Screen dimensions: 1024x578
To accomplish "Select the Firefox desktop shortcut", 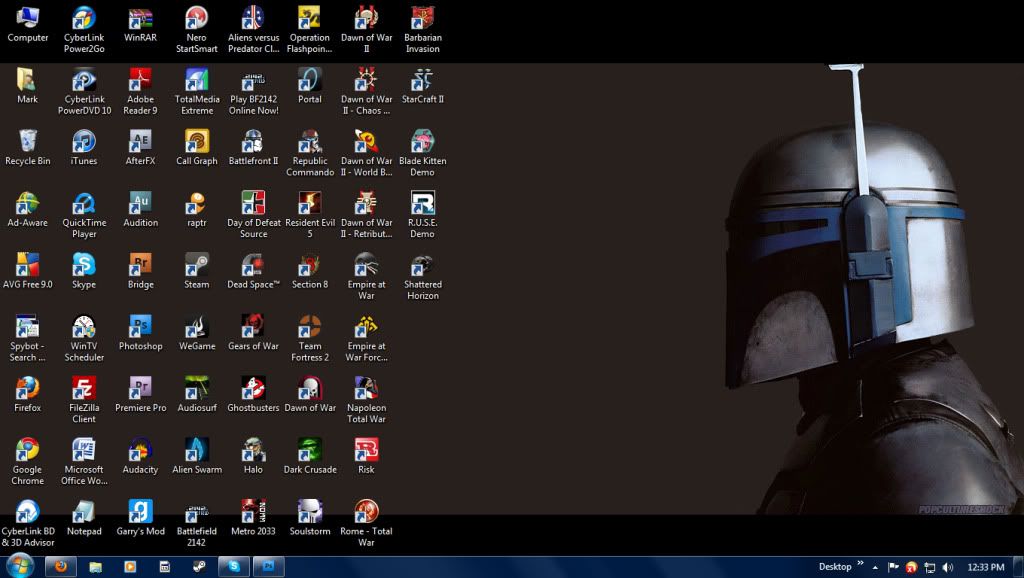I will (27, 394).
